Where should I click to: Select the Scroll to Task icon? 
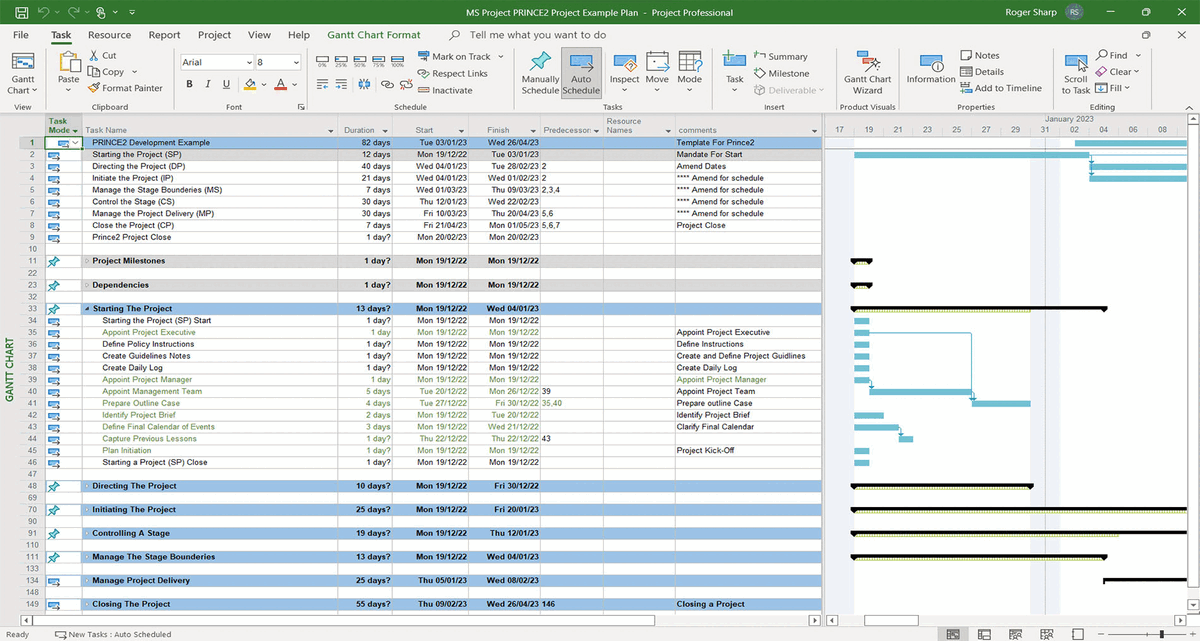[1074, 72]
